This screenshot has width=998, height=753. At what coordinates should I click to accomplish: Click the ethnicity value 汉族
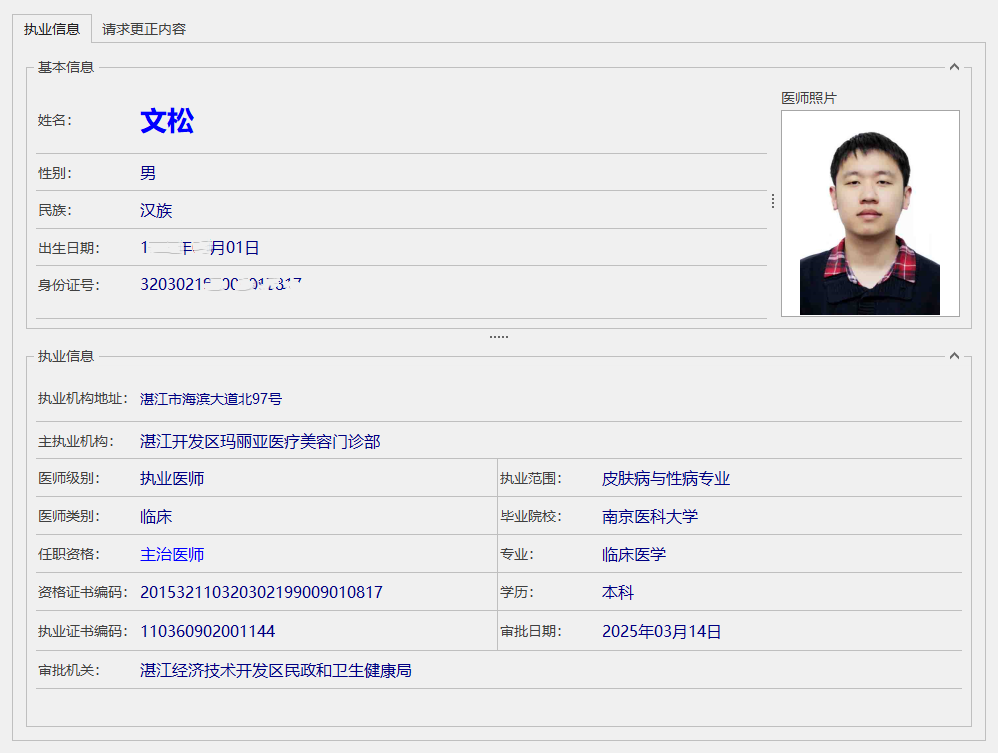coord(156,211)
